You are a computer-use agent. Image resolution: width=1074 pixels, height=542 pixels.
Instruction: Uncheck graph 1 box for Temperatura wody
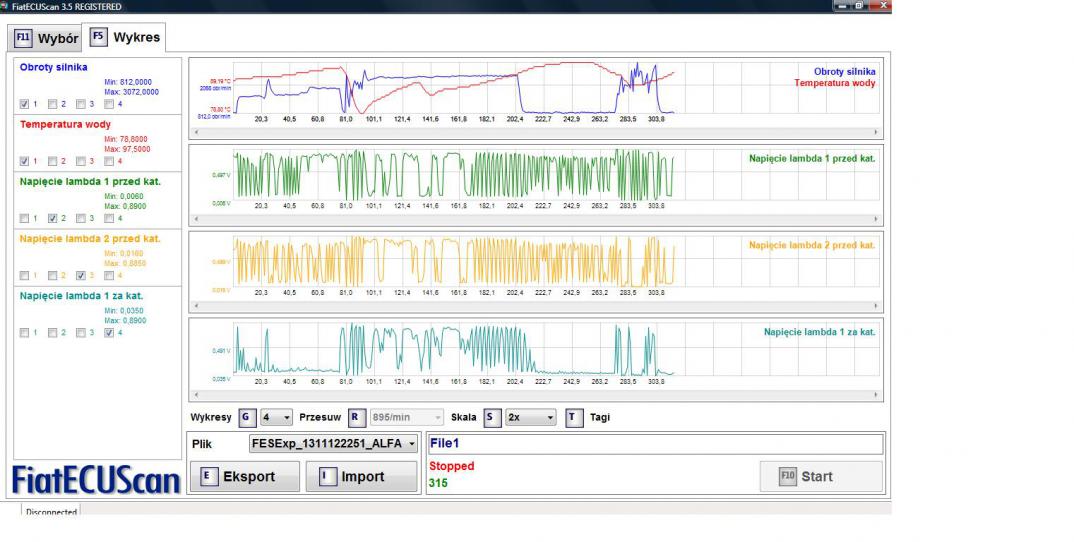[25, 160]
